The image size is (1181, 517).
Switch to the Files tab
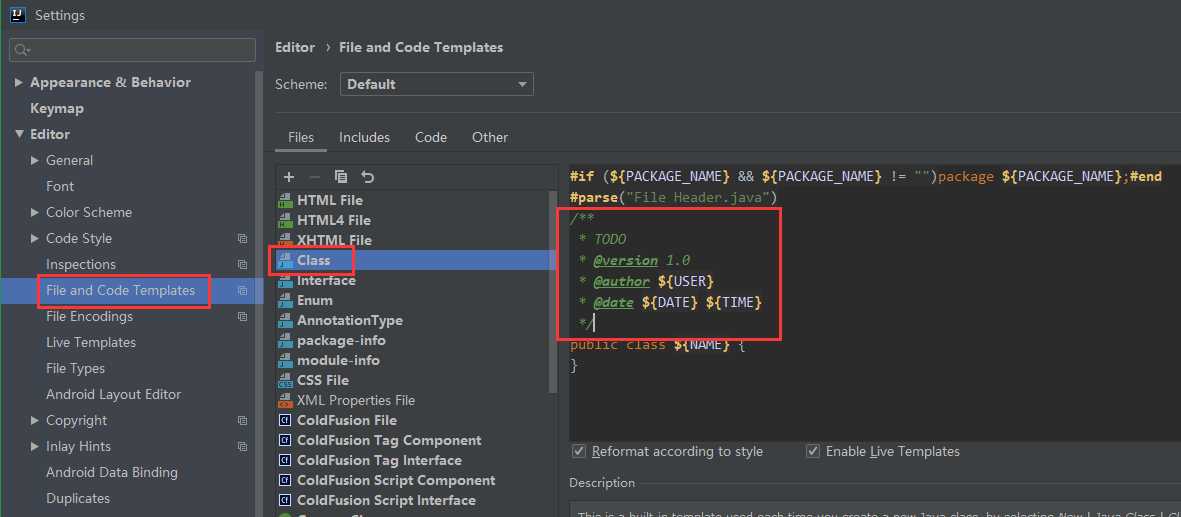[301, 137]
